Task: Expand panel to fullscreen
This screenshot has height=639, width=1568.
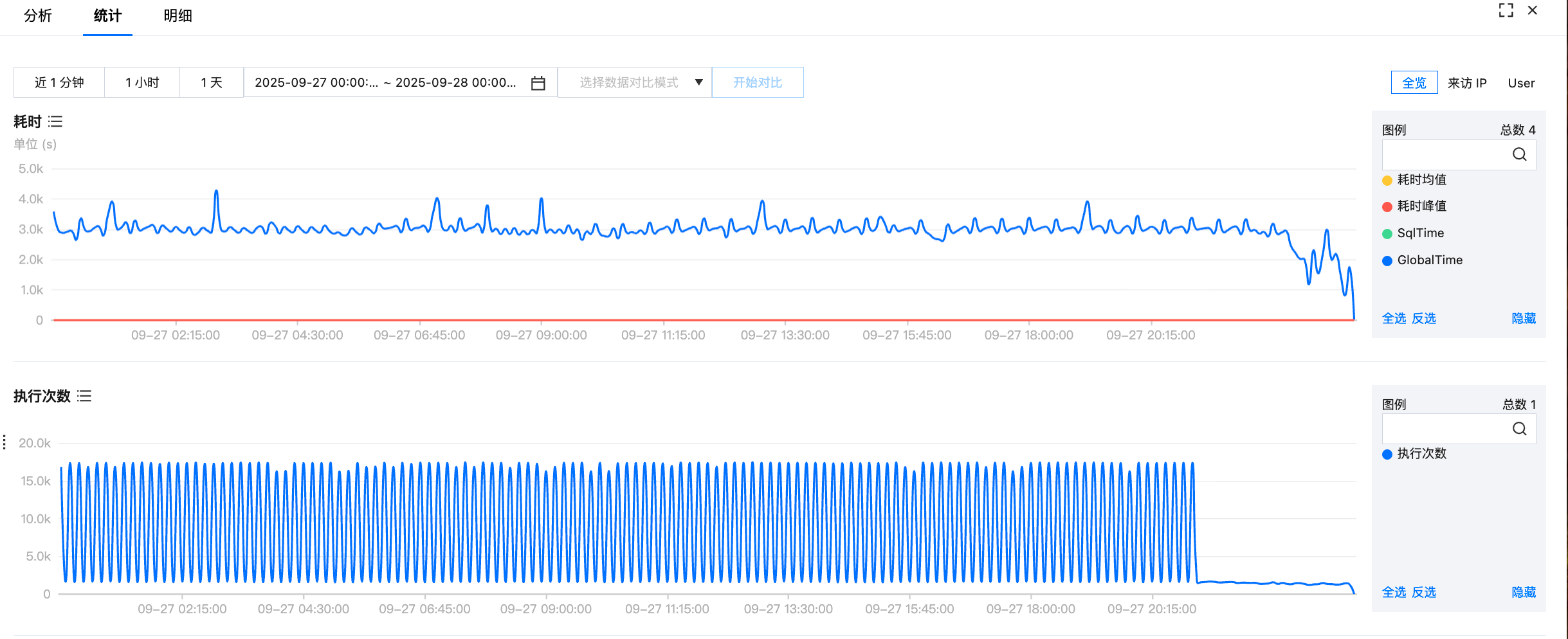Action: [1506, 10]
